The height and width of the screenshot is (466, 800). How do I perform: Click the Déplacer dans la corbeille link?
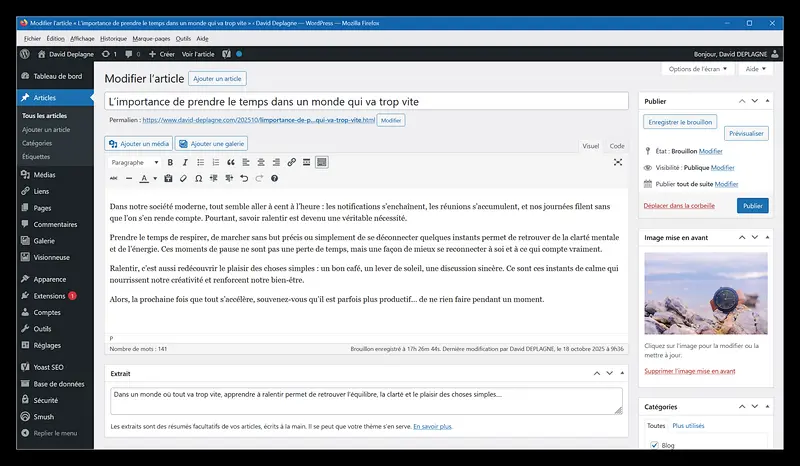point(678,205)
